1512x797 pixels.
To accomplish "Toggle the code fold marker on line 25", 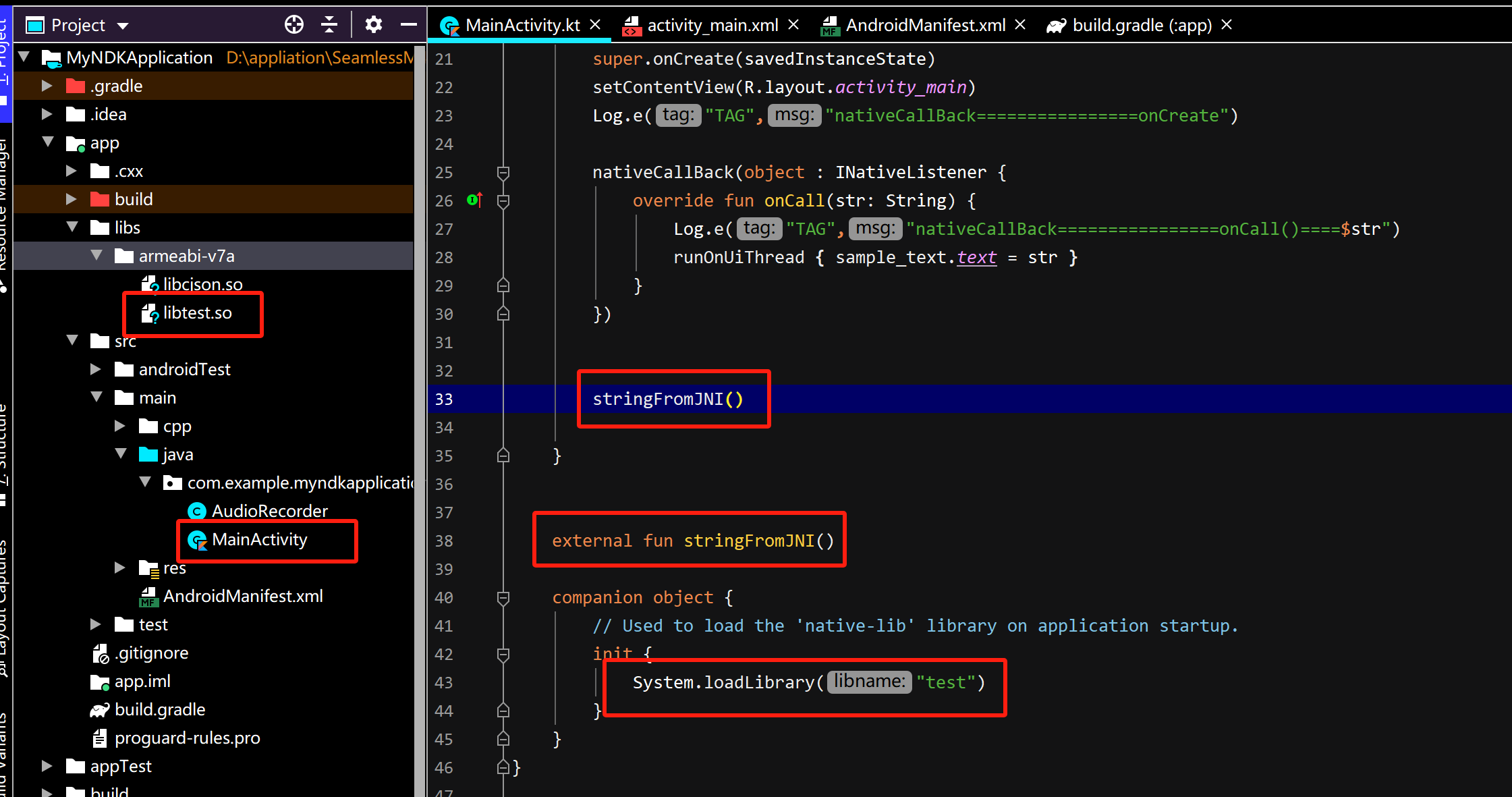I will (503, 173).
